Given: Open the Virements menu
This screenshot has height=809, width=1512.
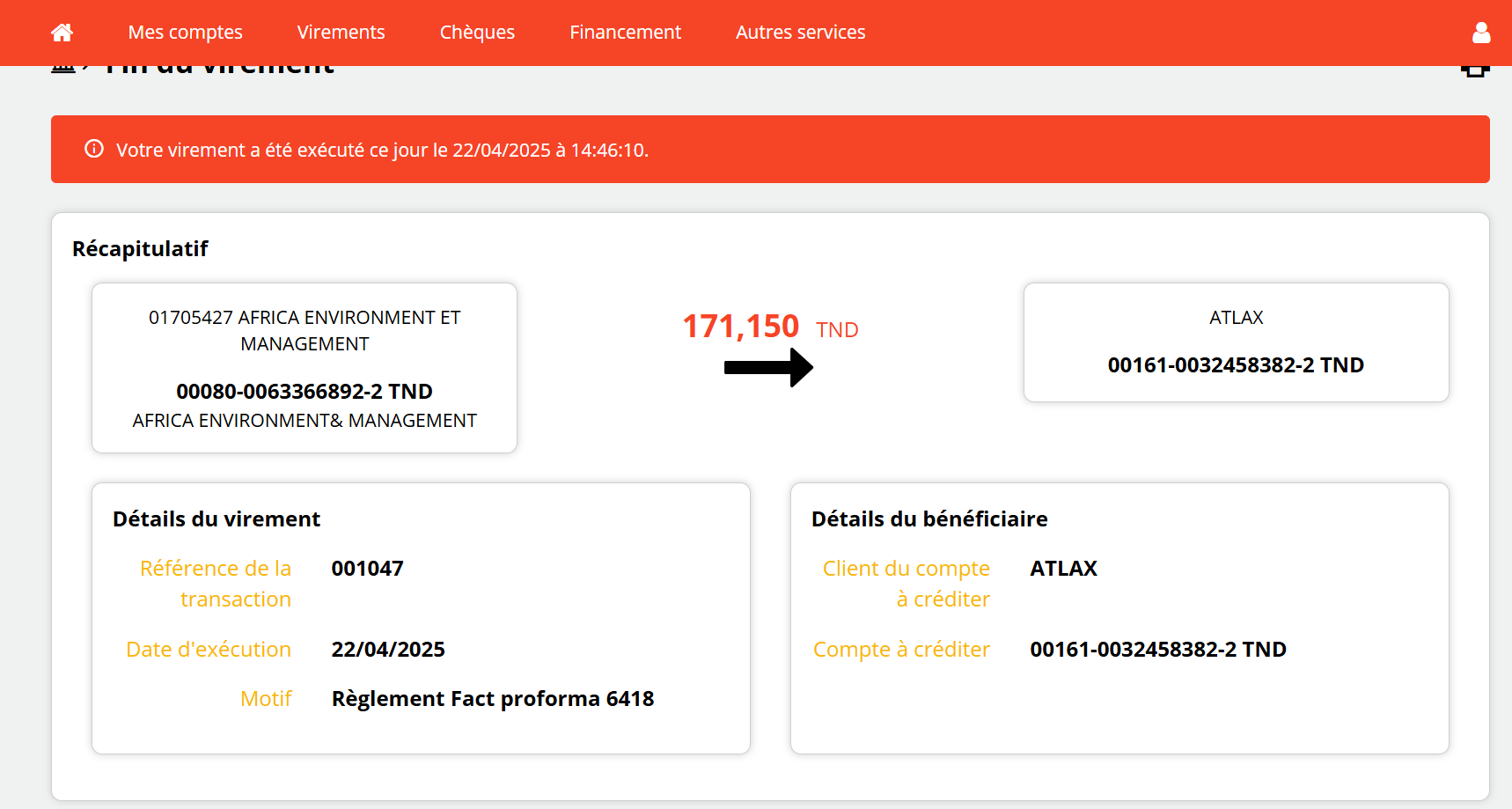Looking at the screenshot, I should coord(341,33).
